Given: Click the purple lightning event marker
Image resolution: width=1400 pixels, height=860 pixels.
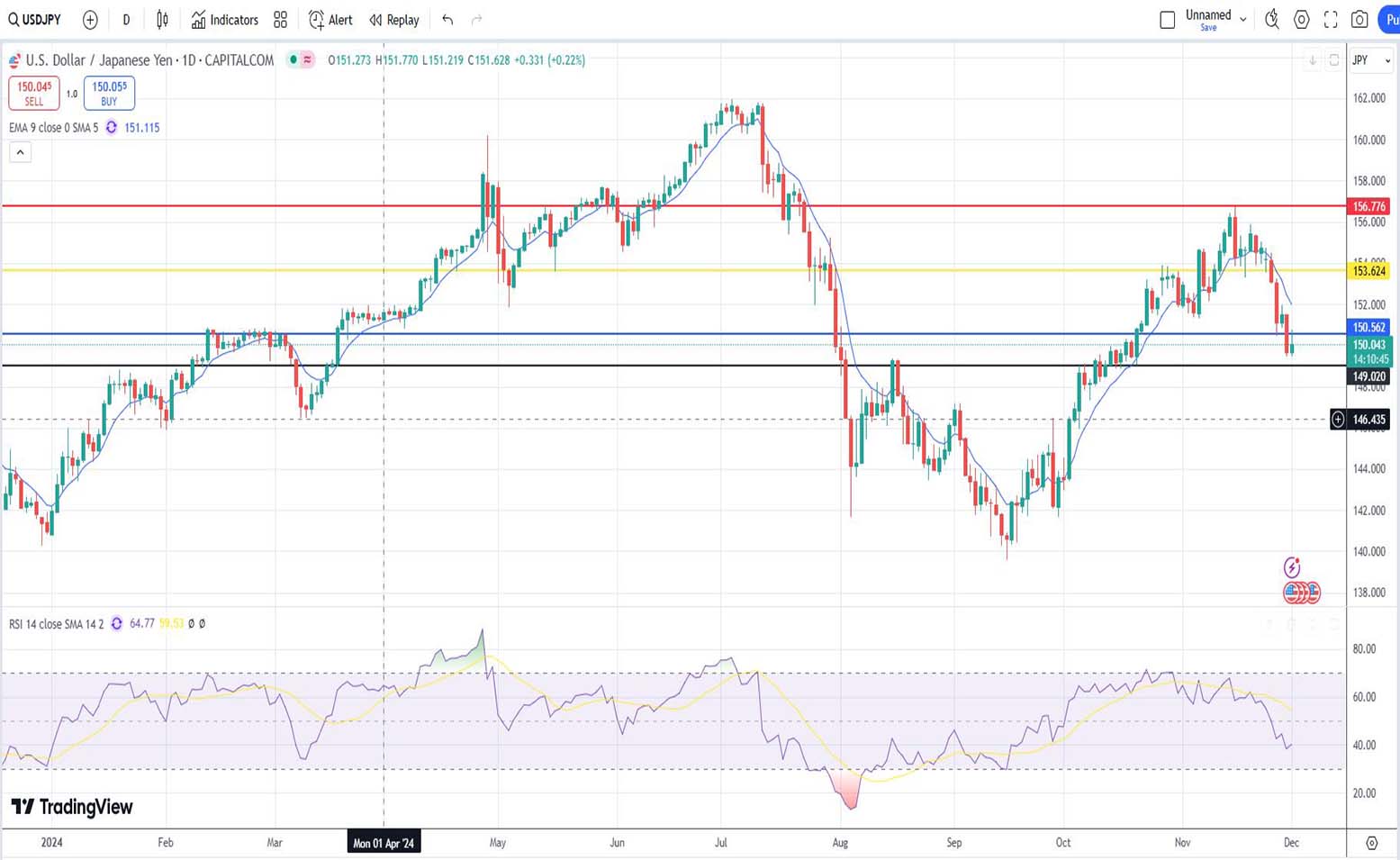Looking at the screenshot, I should tap(1292, 567).
